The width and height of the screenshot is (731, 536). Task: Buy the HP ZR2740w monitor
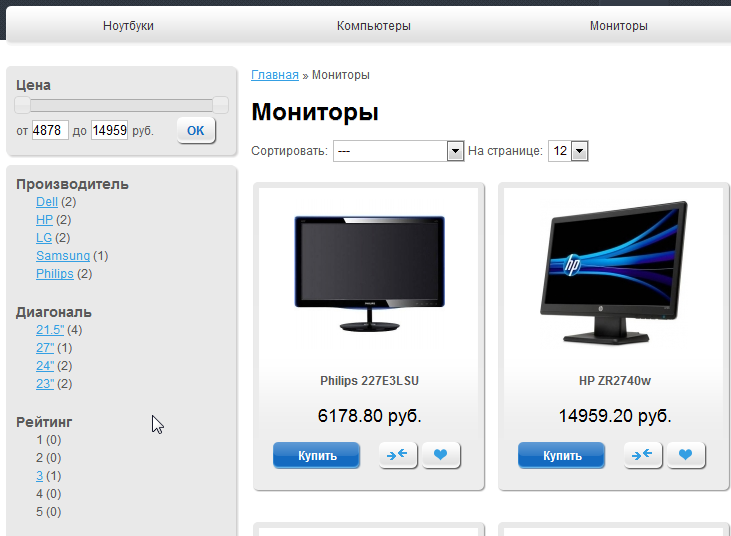[561, 455]
